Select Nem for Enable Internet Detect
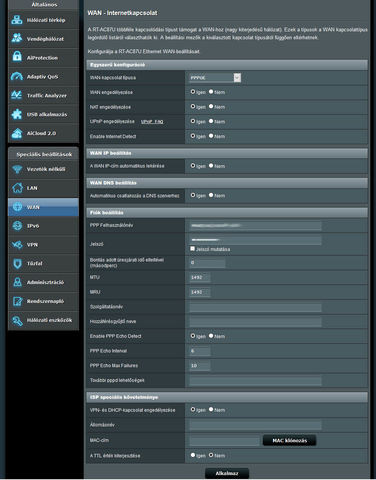The image size is (376, 480). pyautogui.click(x=211, y=136)
